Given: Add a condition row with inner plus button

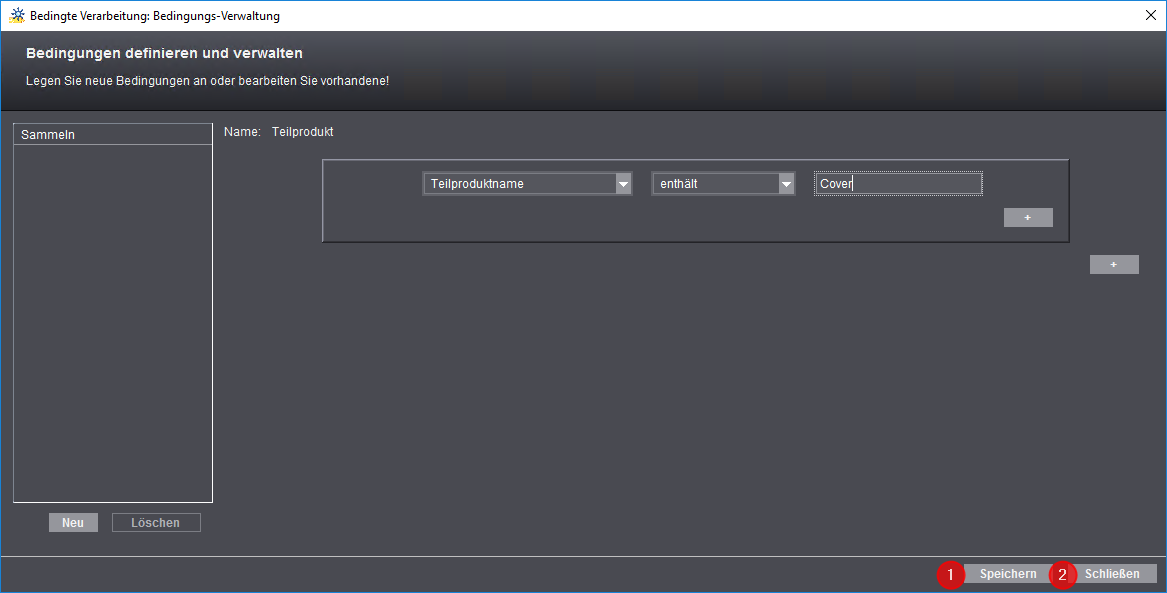Looking at the screenshot, I should tap(1028, 218).
